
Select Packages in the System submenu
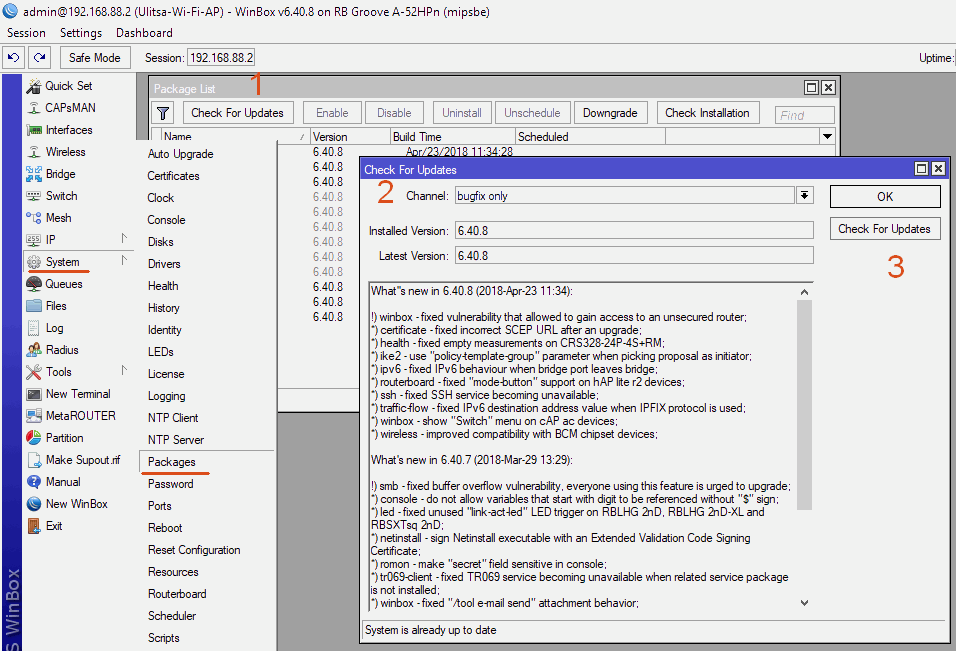point(171,462)
